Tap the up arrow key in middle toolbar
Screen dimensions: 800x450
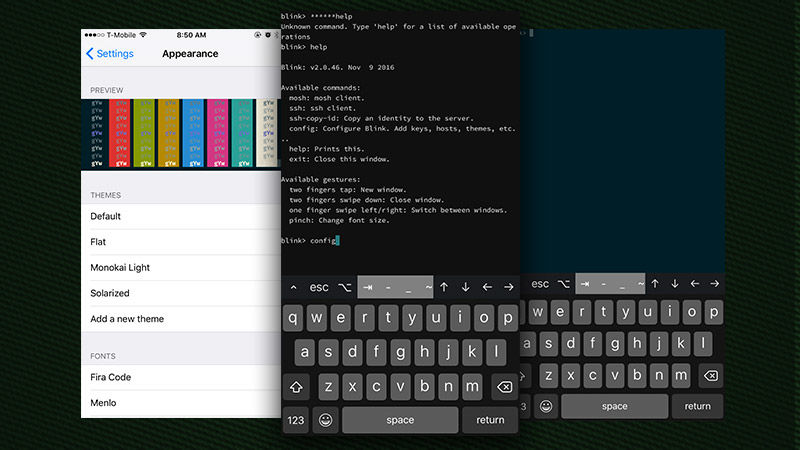pos(444,287)
